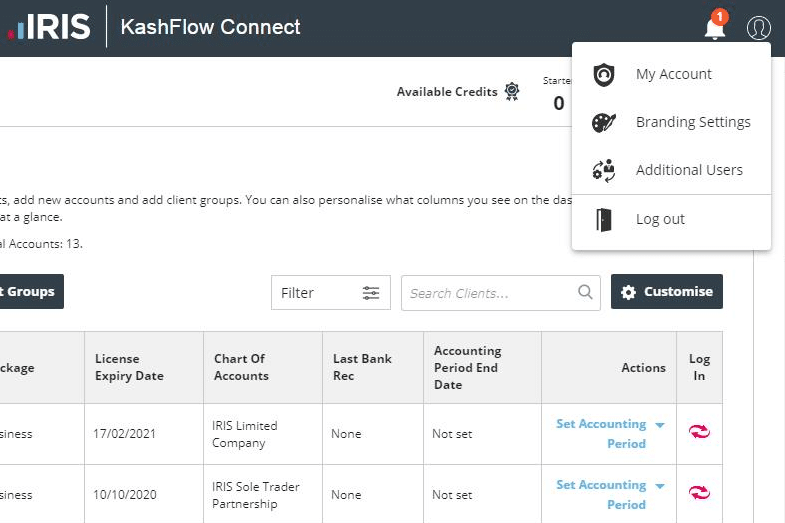
Task: Click the Search Clients input field
Action: [490, 293]
